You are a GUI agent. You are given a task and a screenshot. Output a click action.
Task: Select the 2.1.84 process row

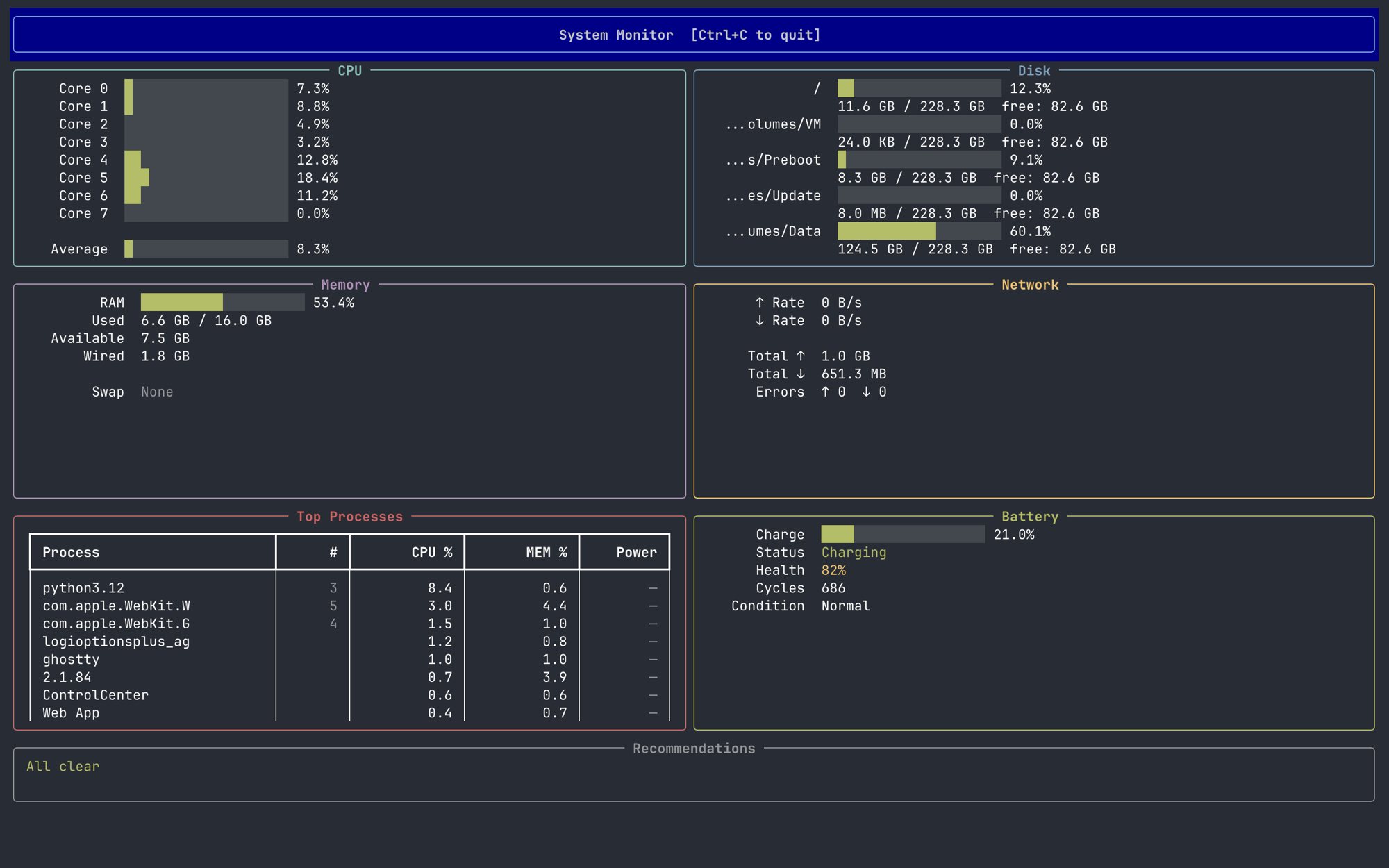click(x=349, y=677)
